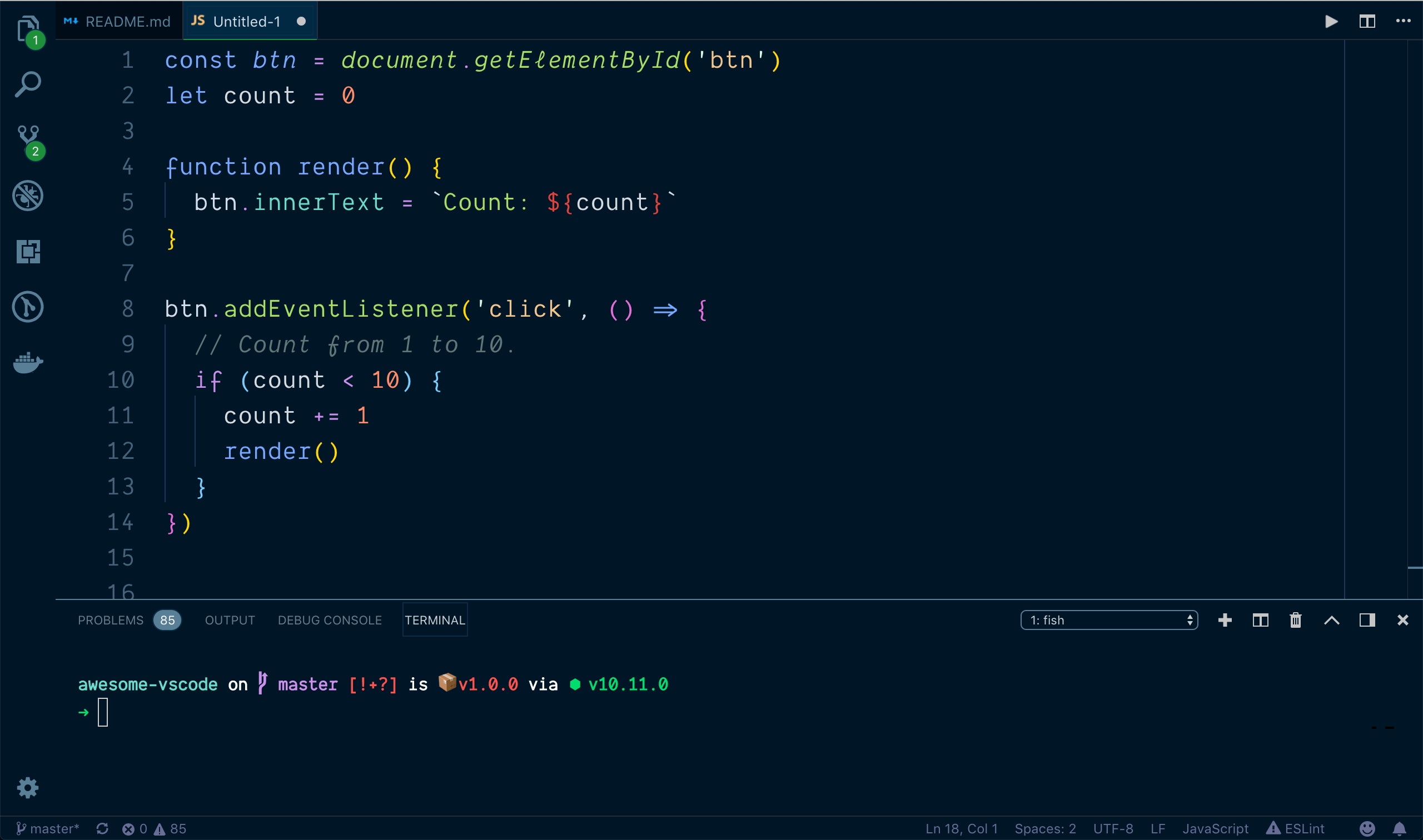Open the terminal selector showing '1: fish'
The width and height of the screenshot is (1423, 840).
coord(1109,621)
